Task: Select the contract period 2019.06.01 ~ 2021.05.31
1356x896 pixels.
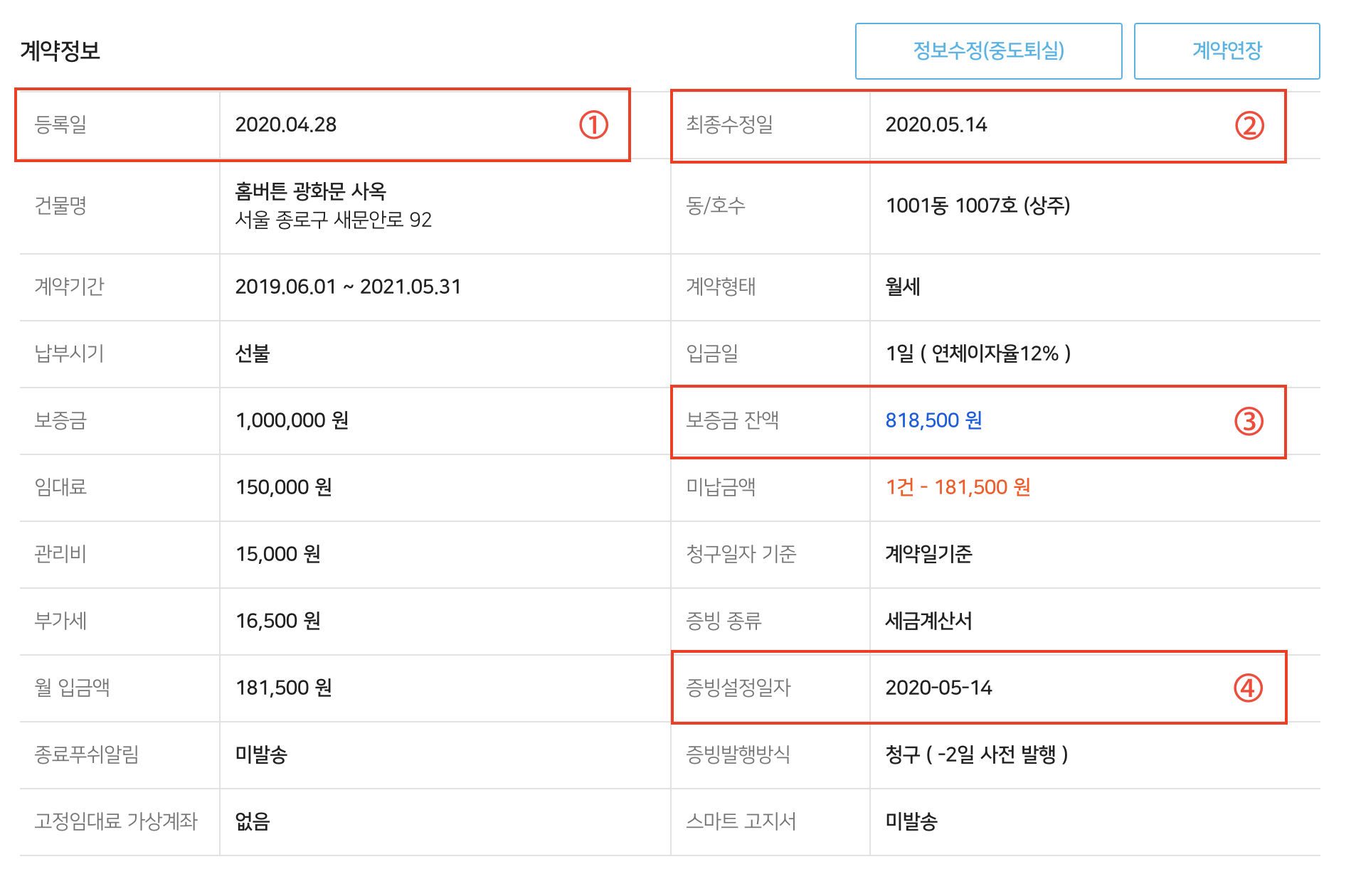Action: click(348, 287)
